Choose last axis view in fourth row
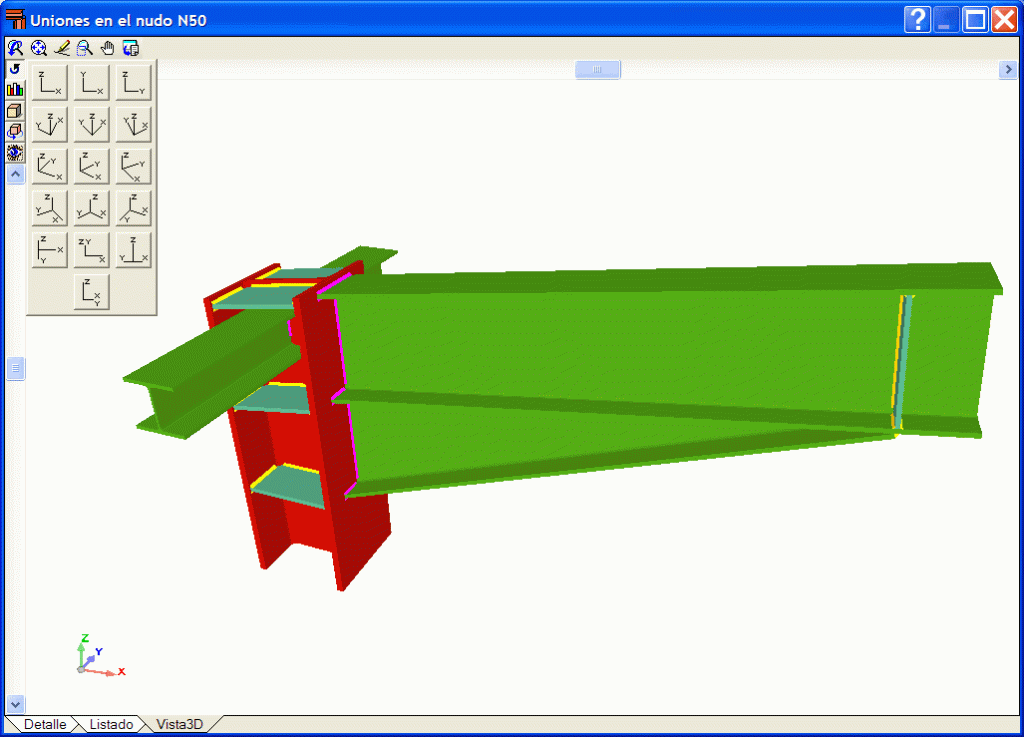Screen dimensions: 1024x737 pos(133,208)
